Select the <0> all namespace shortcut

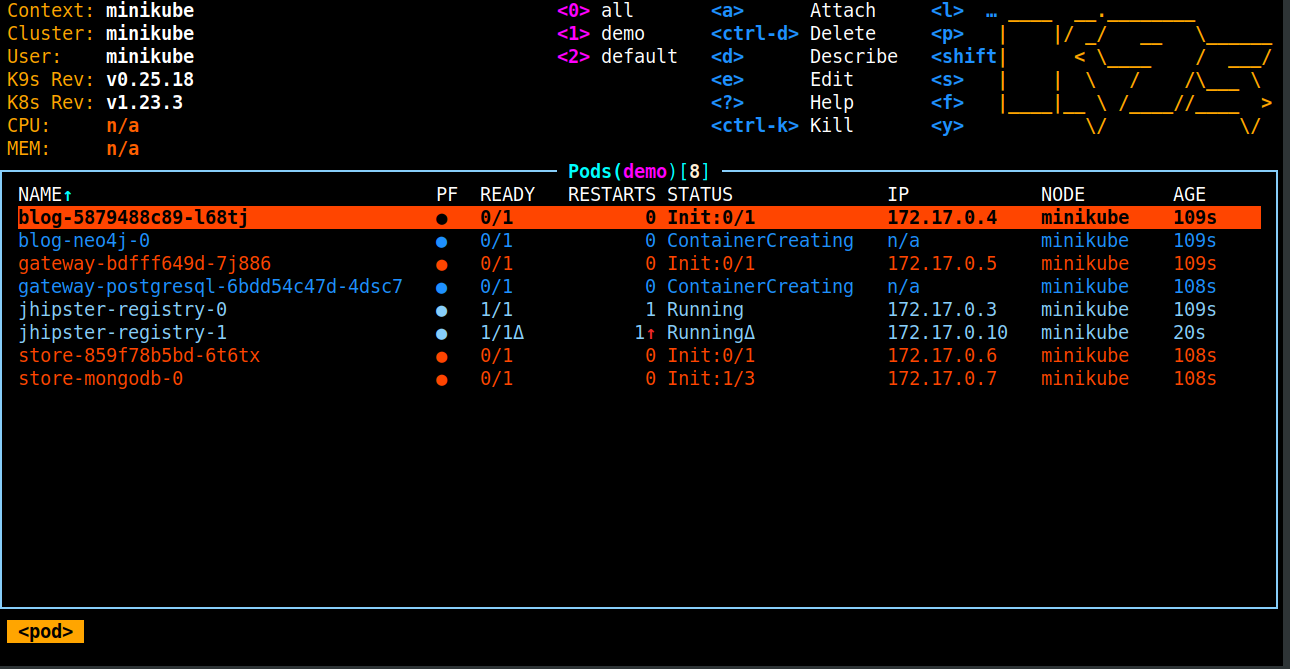[x=600, y=11]
